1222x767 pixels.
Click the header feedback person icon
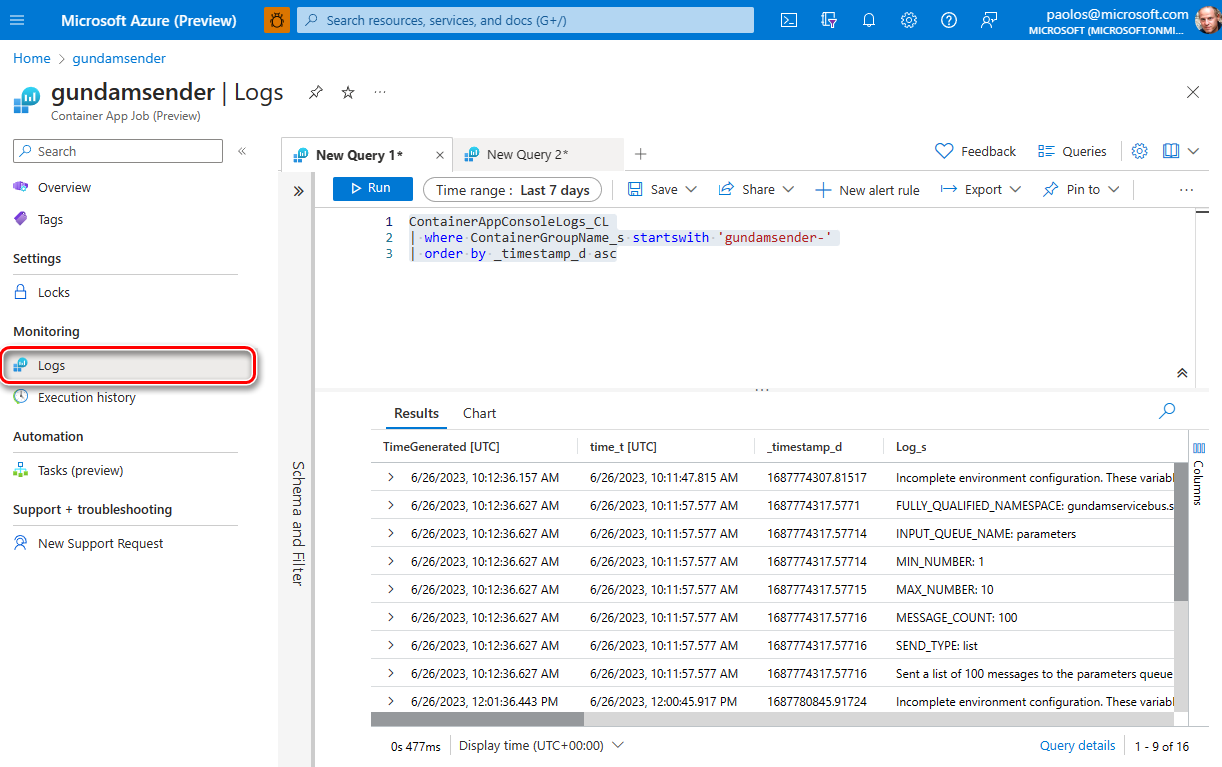tap(989, 20)
